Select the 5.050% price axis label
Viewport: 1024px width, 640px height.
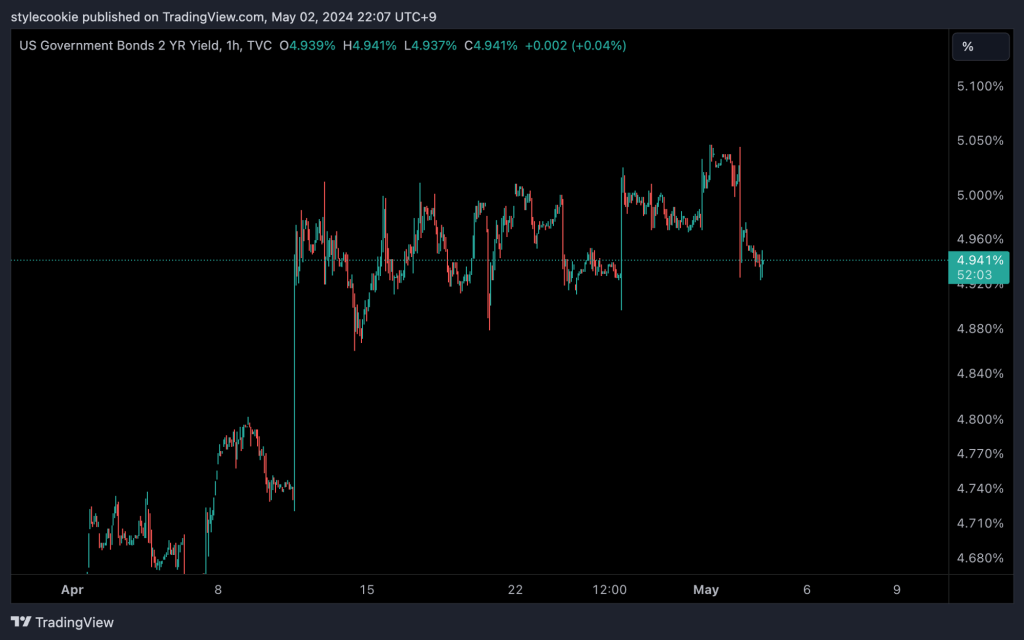click(979, 141)
